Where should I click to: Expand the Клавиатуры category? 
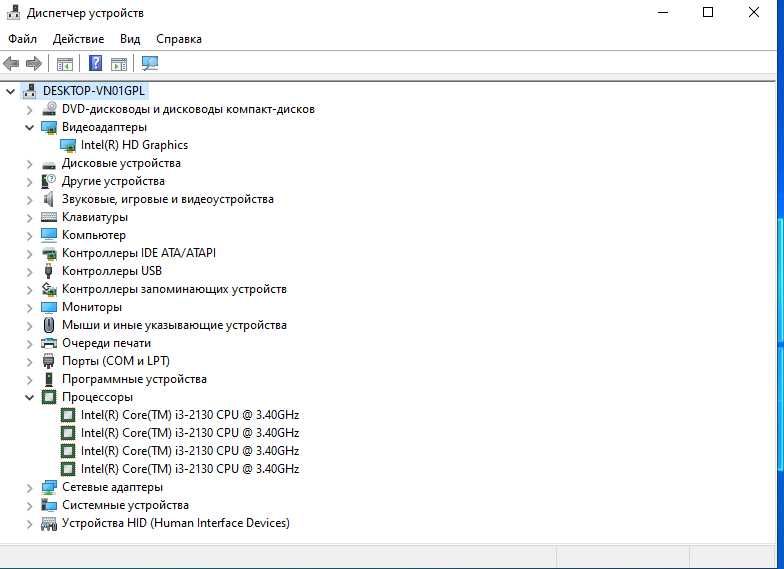[30, 218]
